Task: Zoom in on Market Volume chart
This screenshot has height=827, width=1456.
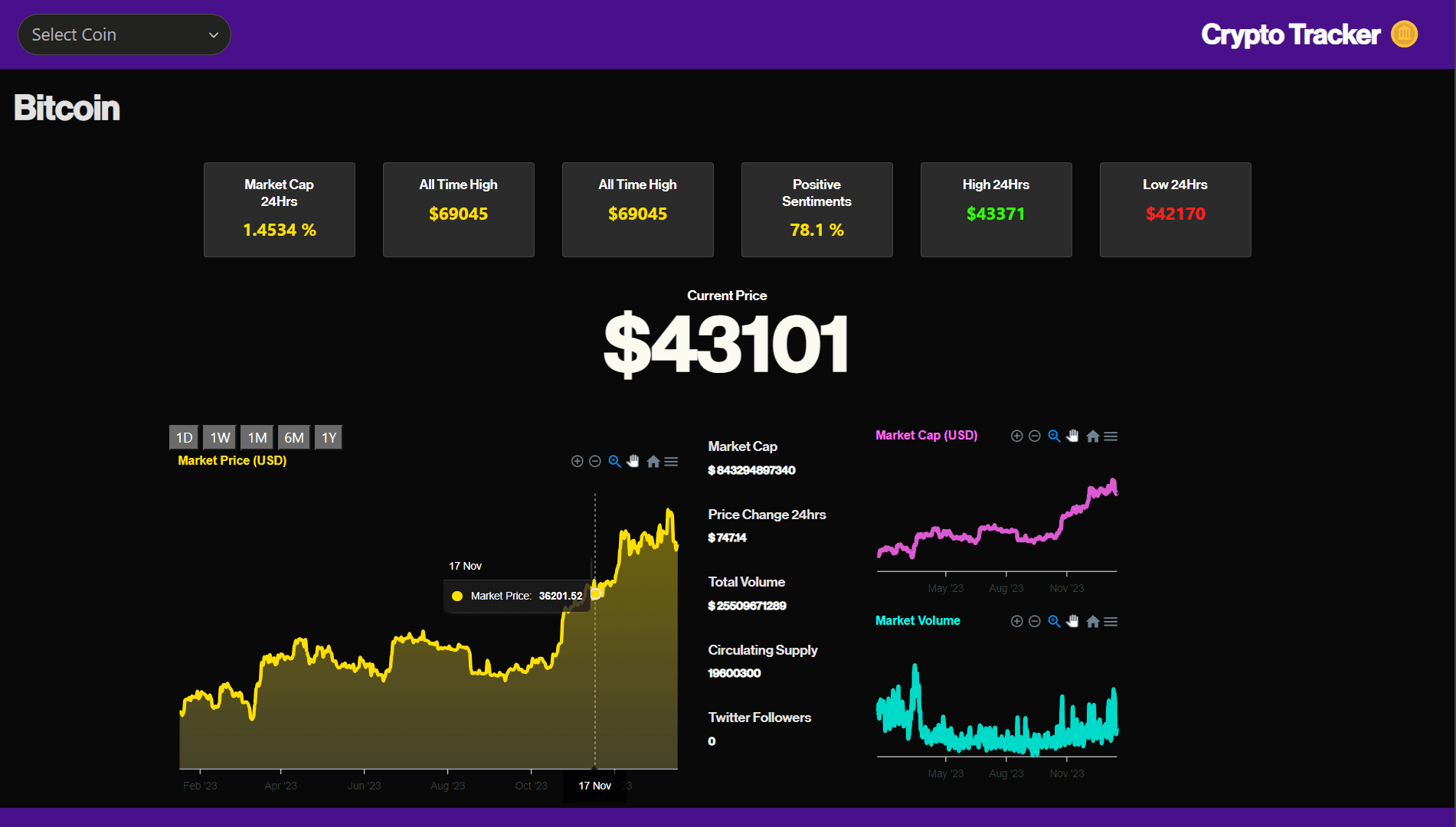Action: [x=1017, y=621]
